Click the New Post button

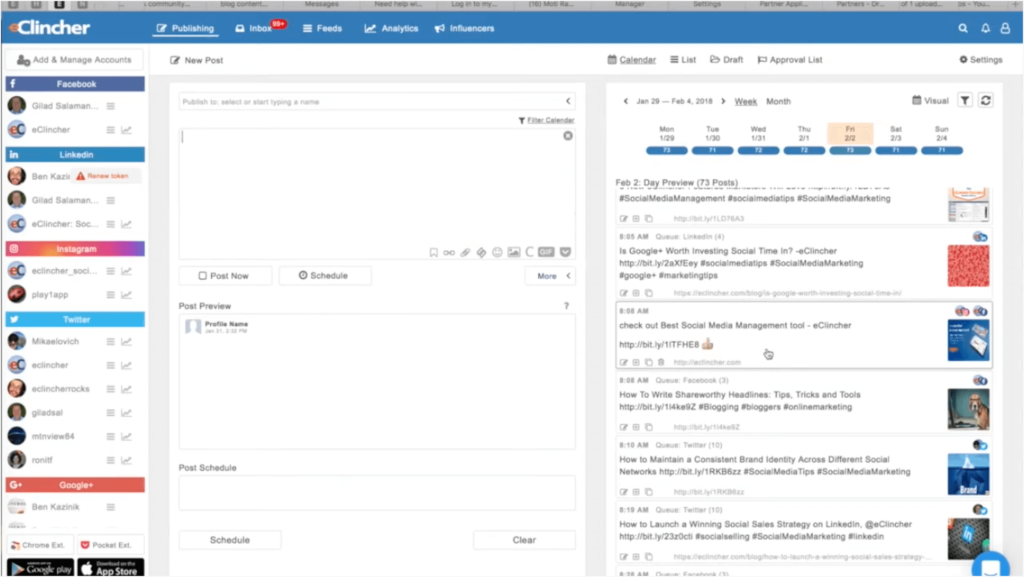pos(197,60)
